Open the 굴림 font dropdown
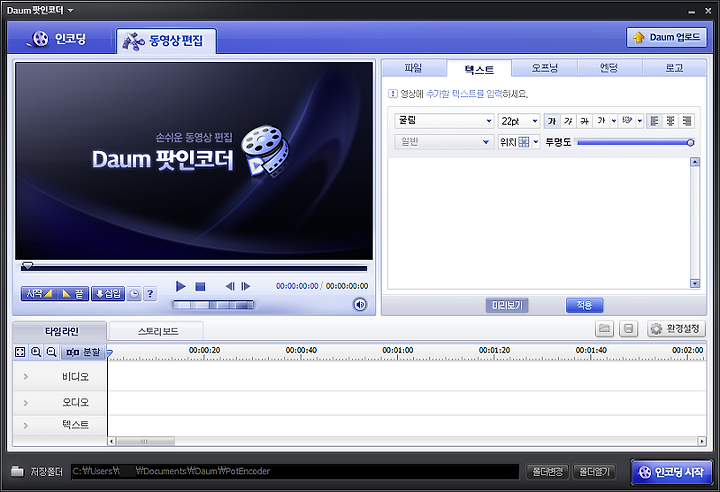 click(444, 121)
